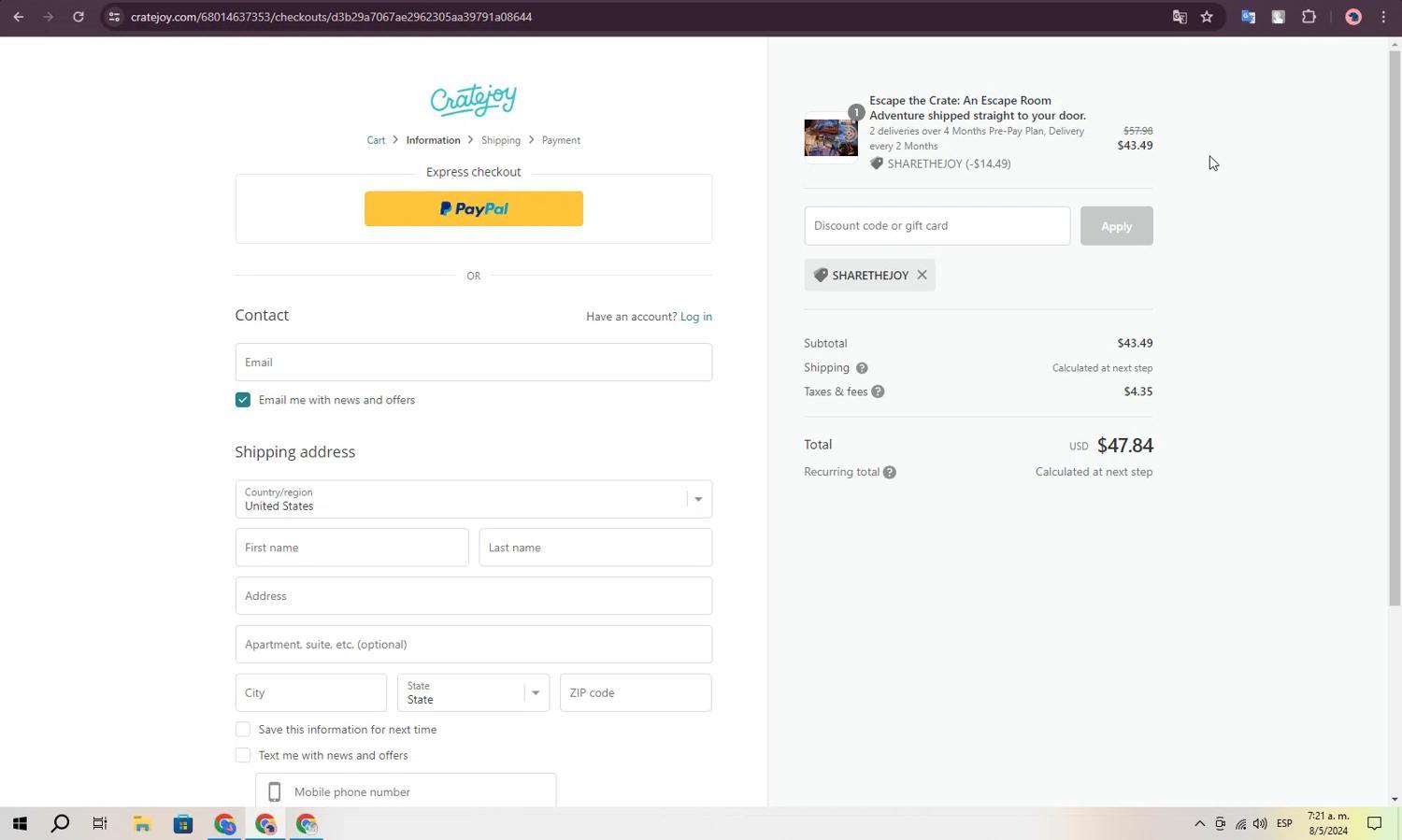Screen dimensions: 1402x840
Task: Open the network icon in the tray
Action: 1240,824
